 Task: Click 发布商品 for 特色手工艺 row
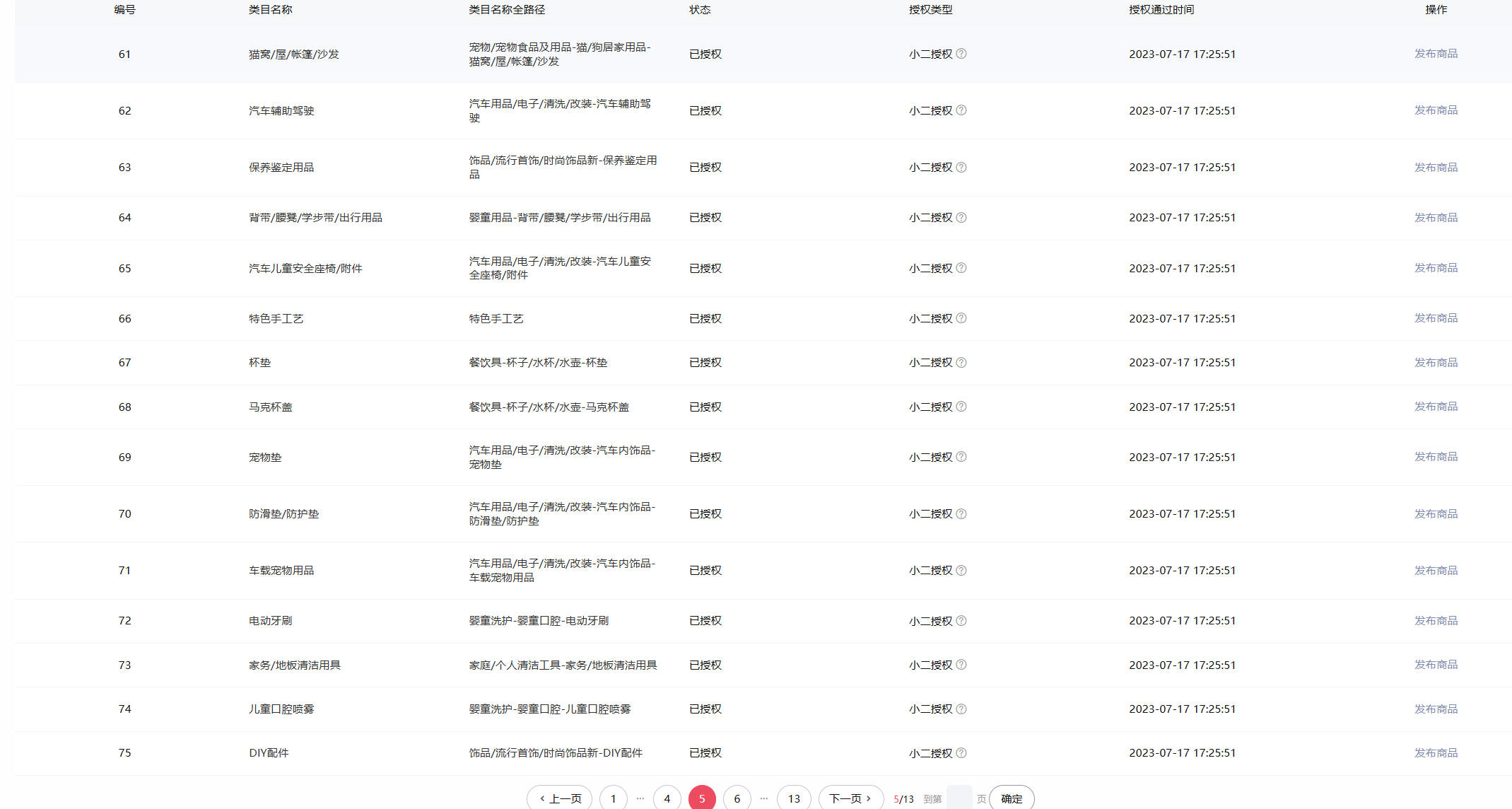[x=1436, y=318]
